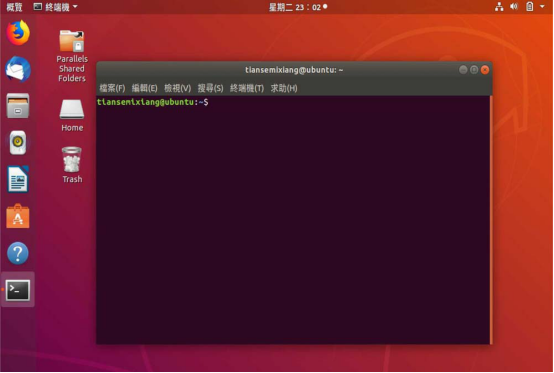The width and height of the screenshot is (554, 373).
Task: Open LibreOffice Writer from the dock
Action: click(x=18, y=179)
